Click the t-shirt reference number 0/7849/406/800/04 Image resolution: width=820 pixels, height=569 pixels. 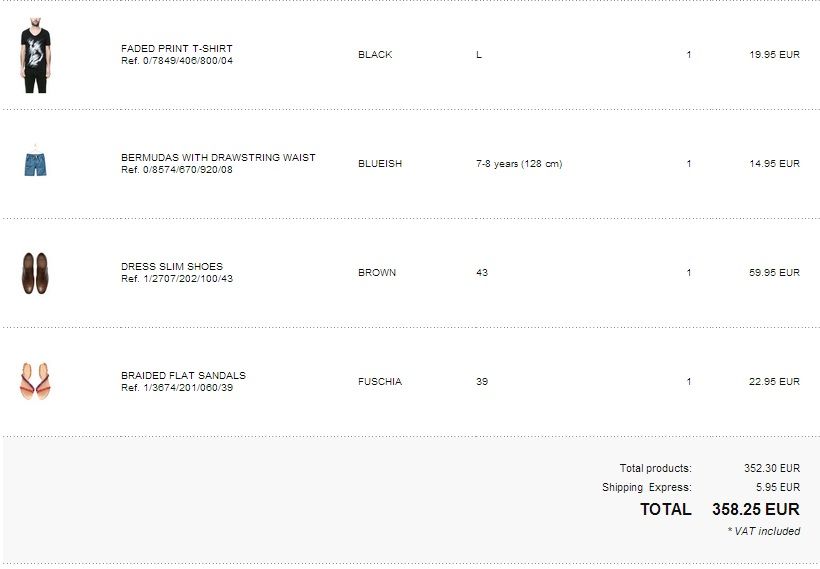pyautogui.click(x=177, y=61)
